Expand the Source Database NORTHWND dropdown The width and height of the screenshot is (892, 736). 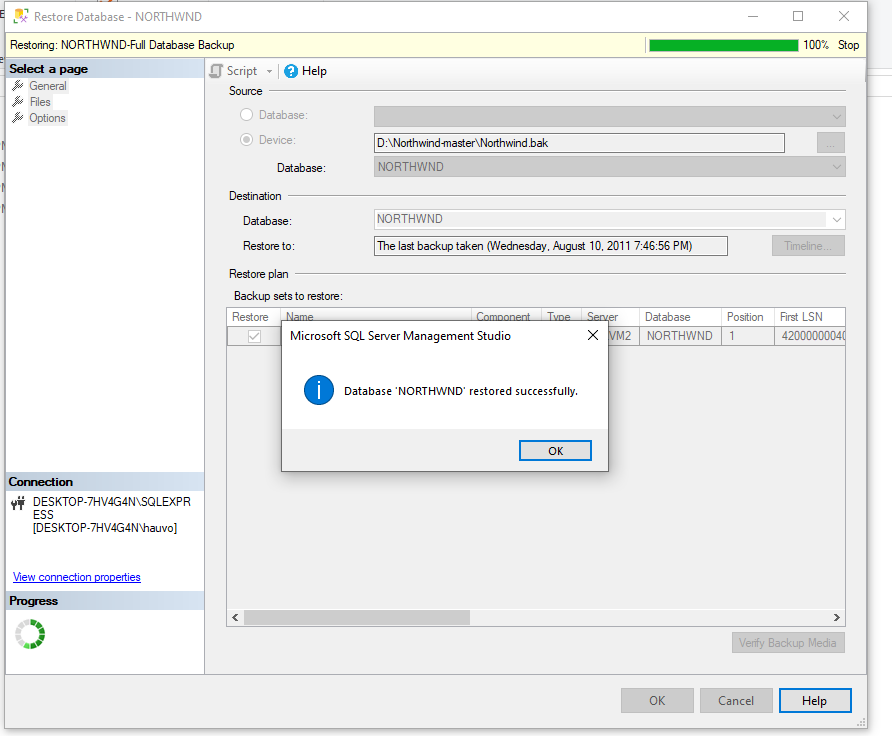pyautogui.click(x=836, y=167)
